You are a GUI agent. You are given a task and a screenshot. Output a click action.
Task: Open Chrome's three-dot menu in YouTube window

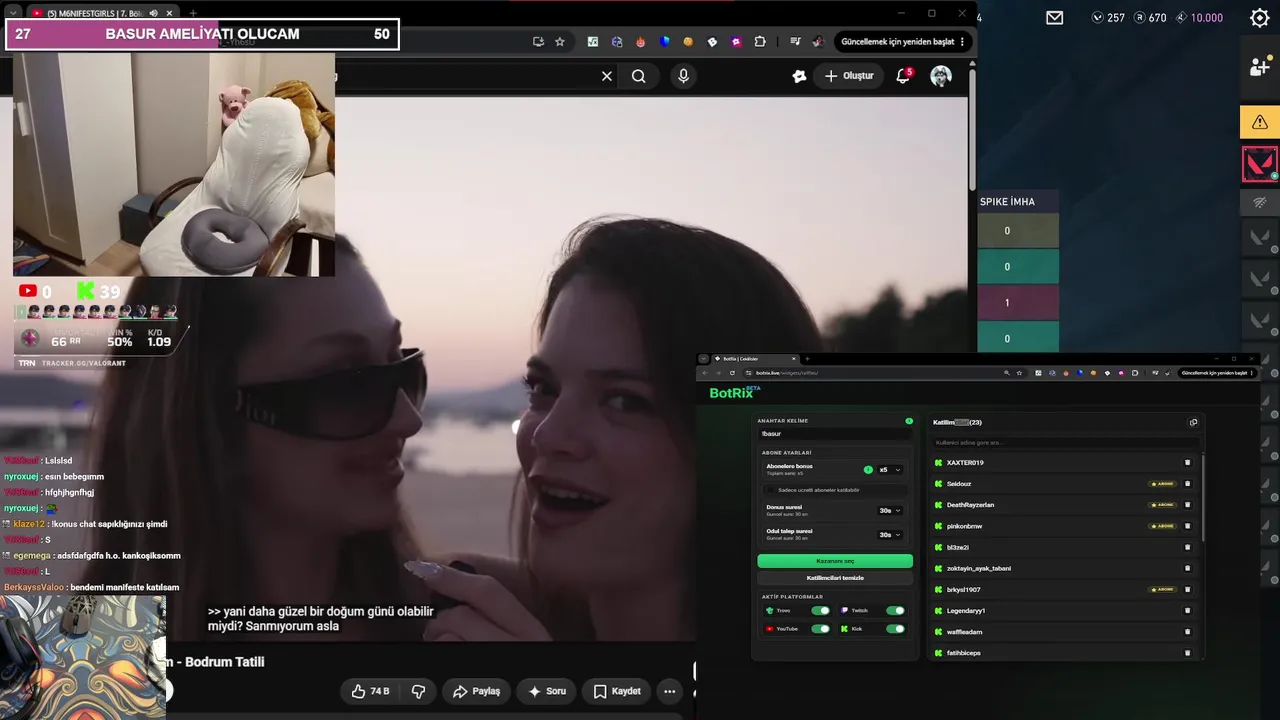962,42
